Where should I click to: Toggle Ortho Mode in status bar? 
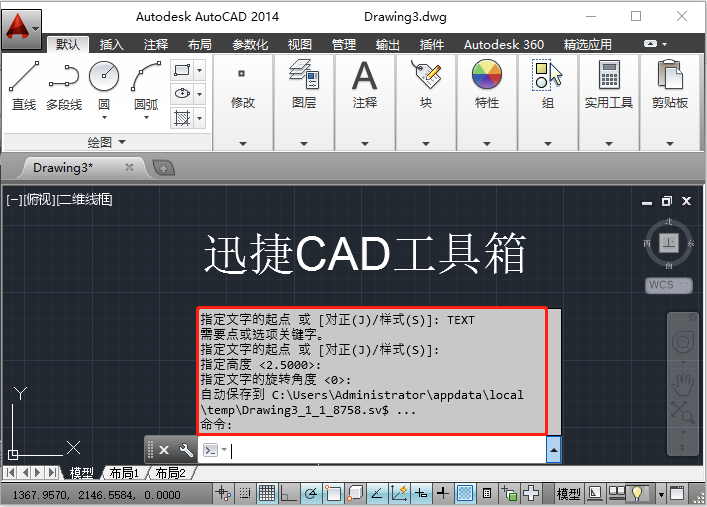tap(288, 494)
